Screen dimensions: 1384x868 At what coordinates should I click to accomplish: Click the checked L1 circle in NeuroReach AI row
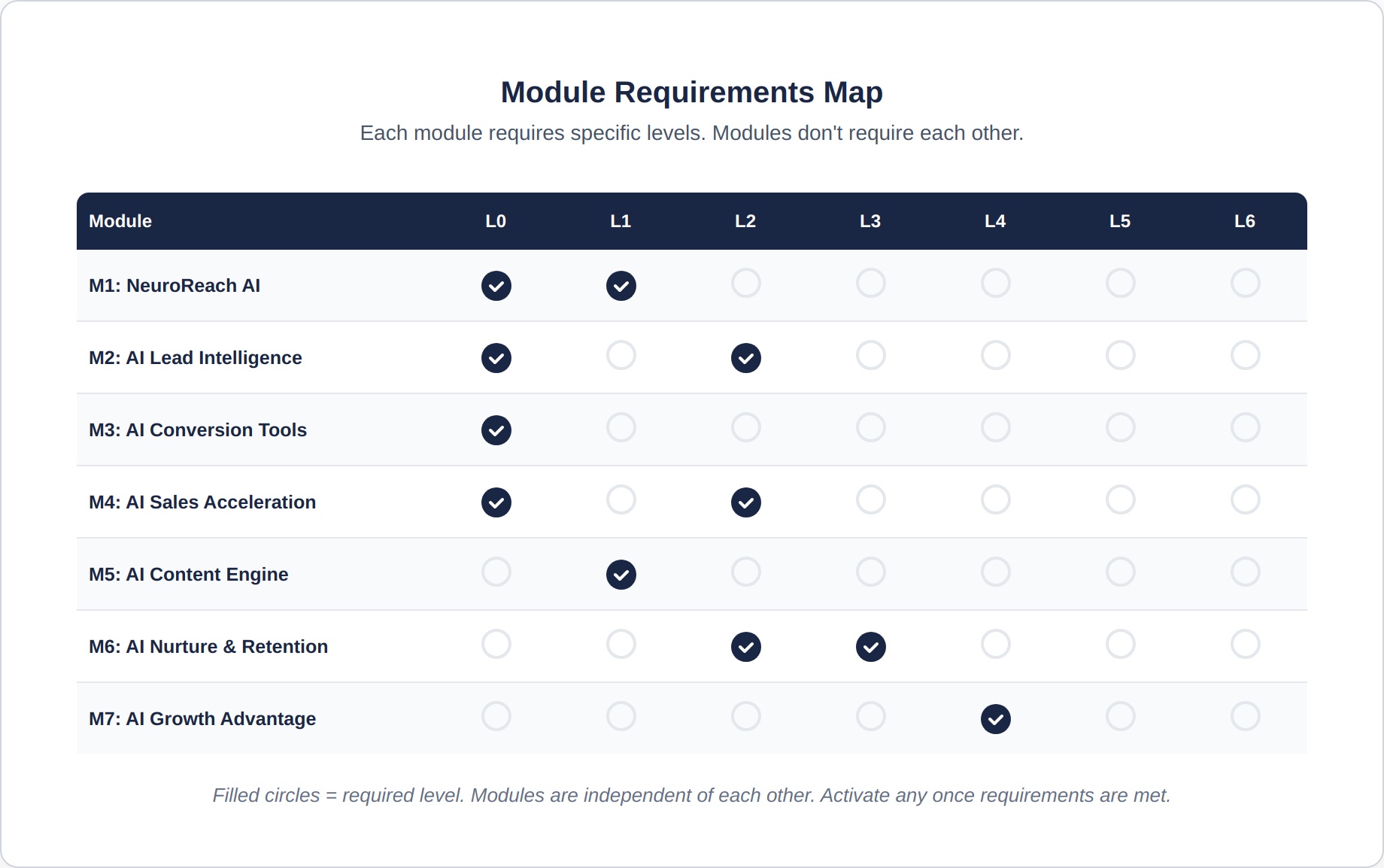621,286
